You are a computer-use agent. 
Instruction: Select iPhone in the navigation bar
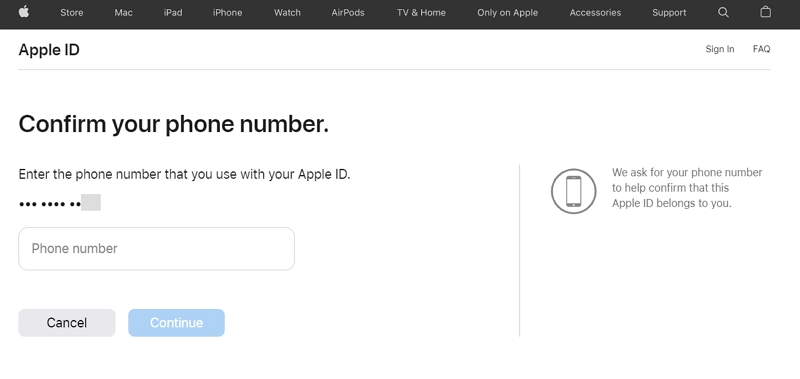click(228, 13)
